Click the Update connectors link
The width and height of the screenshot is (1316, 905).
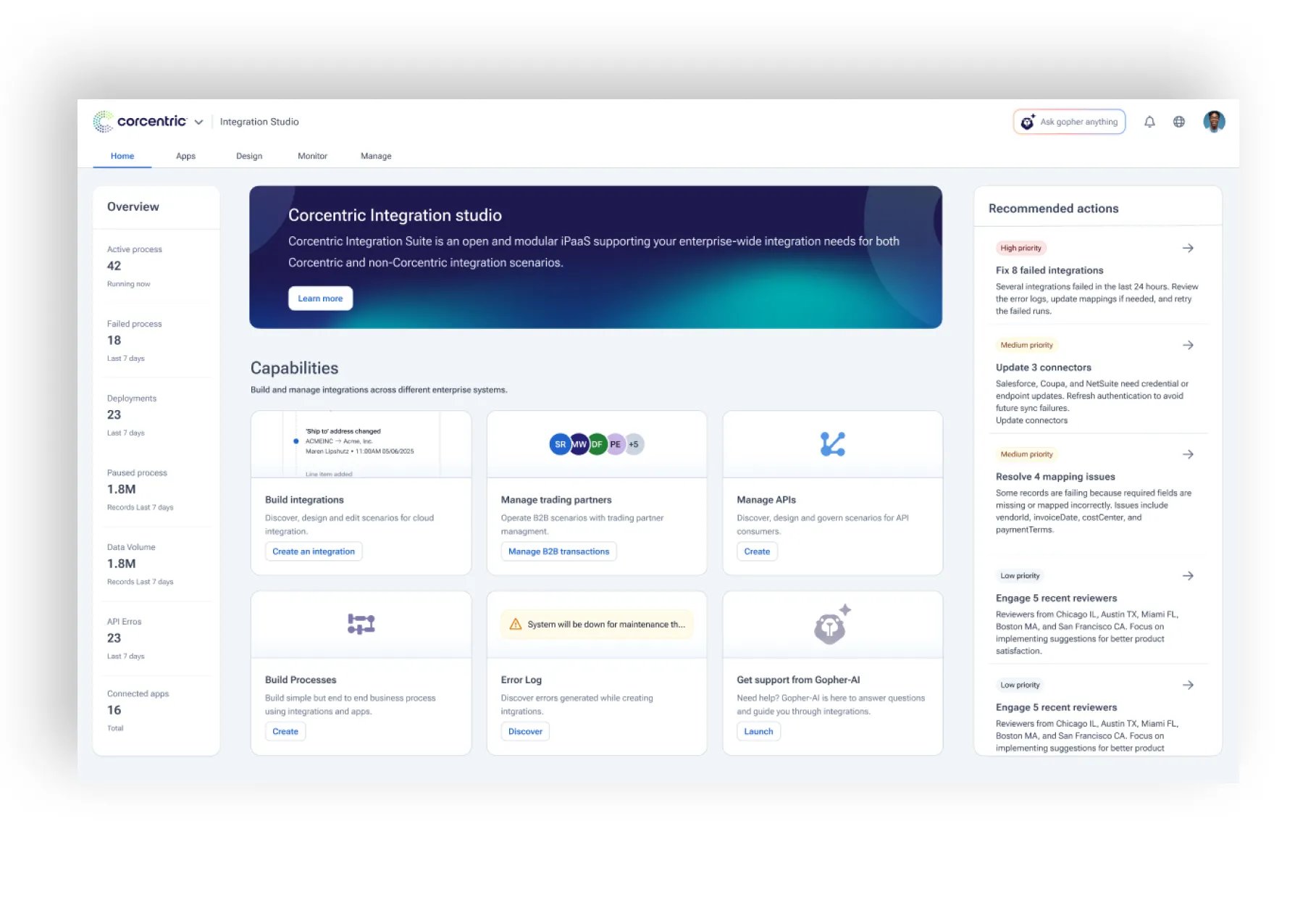1031,420
